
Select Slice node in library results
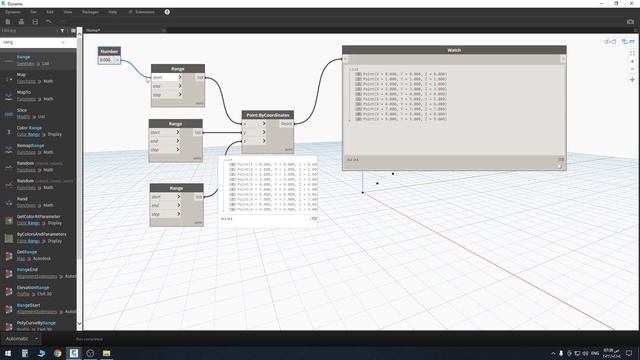coord(38,113)
